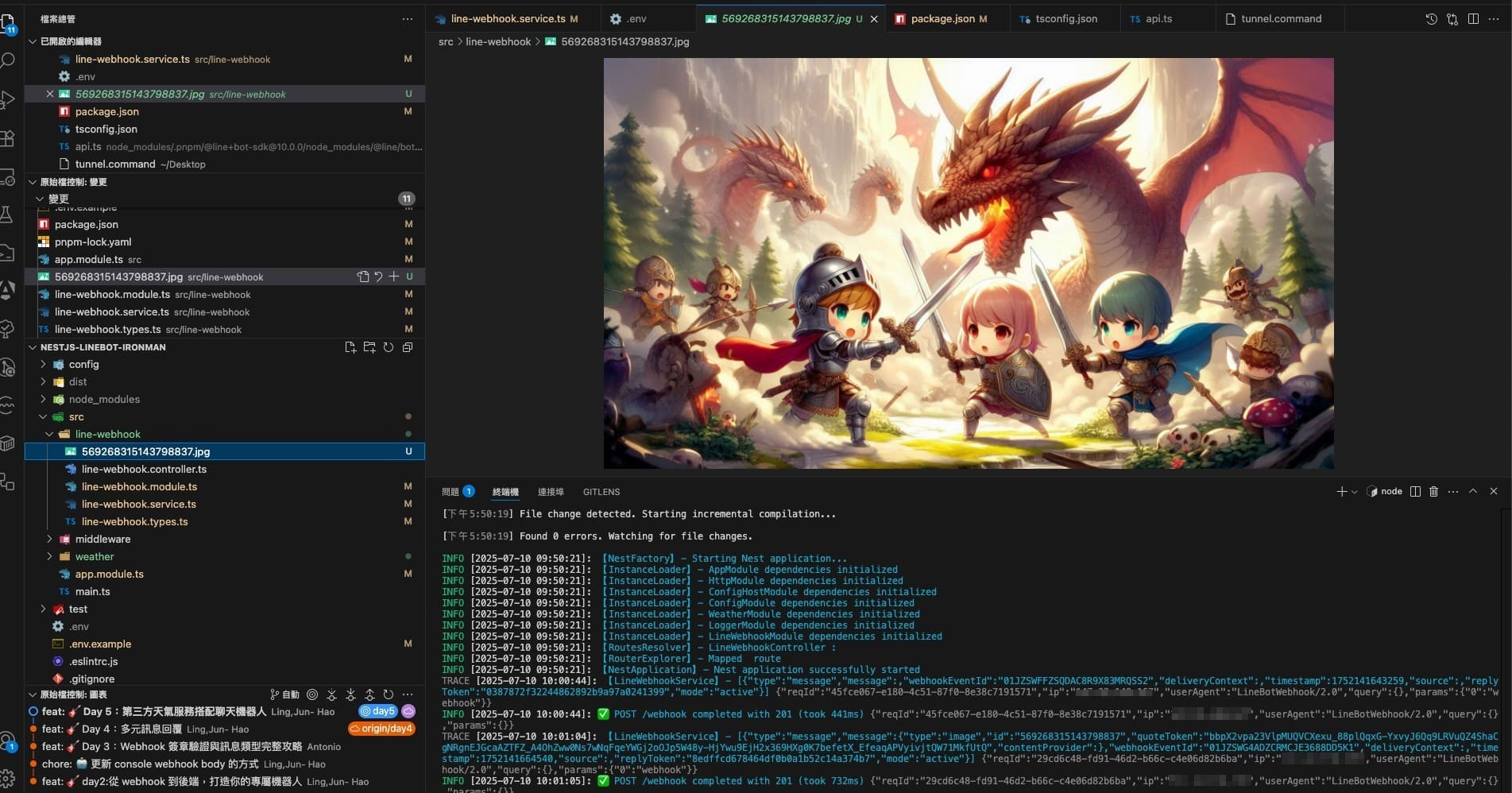Click the day5 branch badge in graph
The image size is (1512, 793).
pyautogui.click(x=378, y=711)
